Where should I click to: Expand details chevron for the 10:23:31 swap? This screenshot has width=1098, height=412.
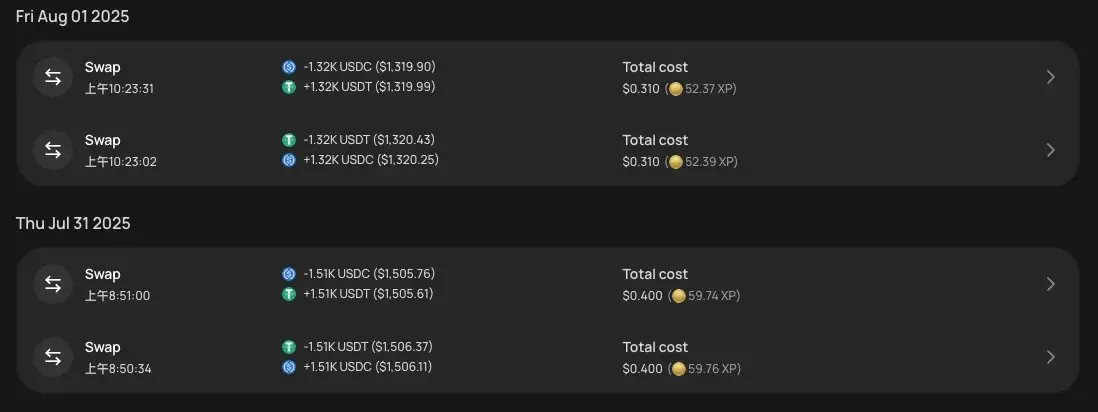pyautogui.click(x=1050, y=77)
